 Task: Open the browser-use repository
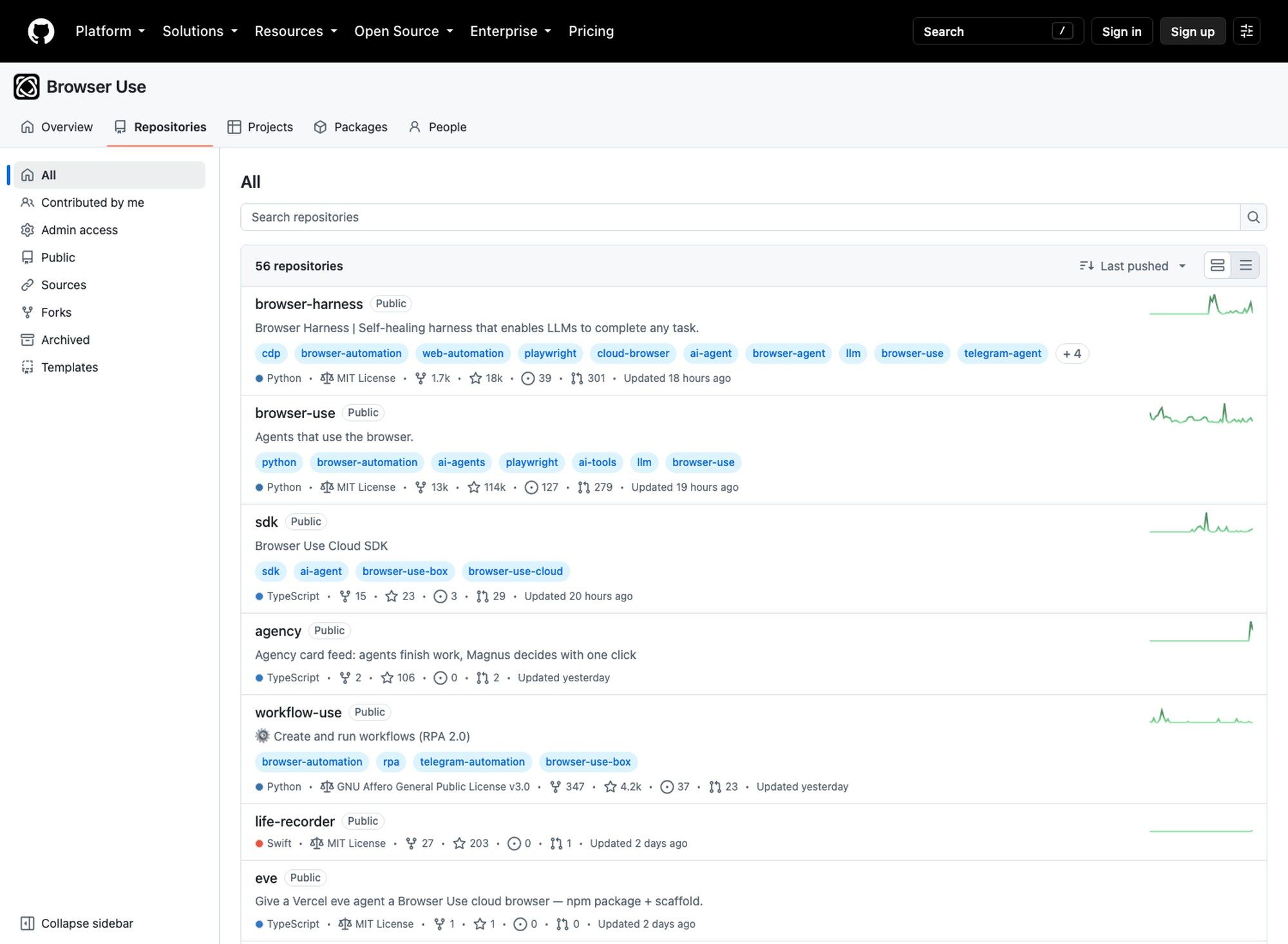pos(295,413)
